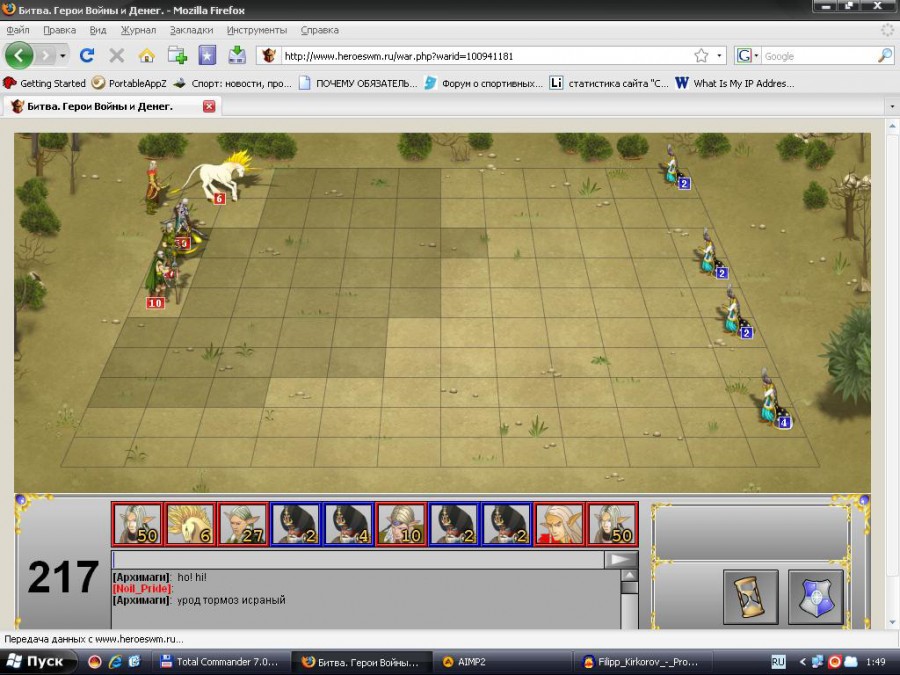Screen dimensions: 900x675
Task: Target the enemy mage stack of 4
Action: [x=774, y=399]
